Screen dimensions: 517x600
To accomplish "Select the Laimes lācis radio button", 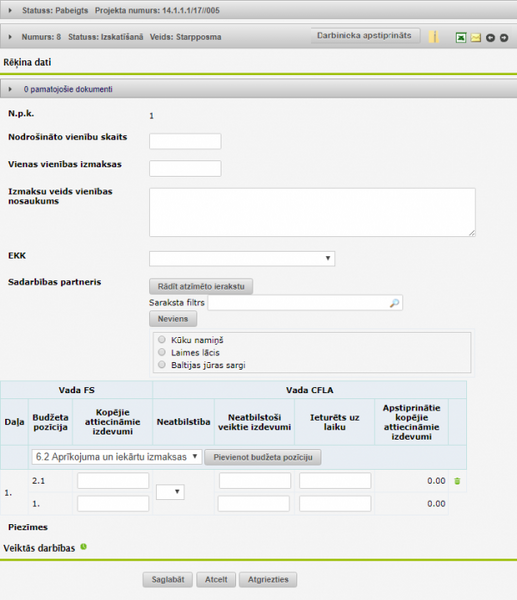I will pos(162,352).
